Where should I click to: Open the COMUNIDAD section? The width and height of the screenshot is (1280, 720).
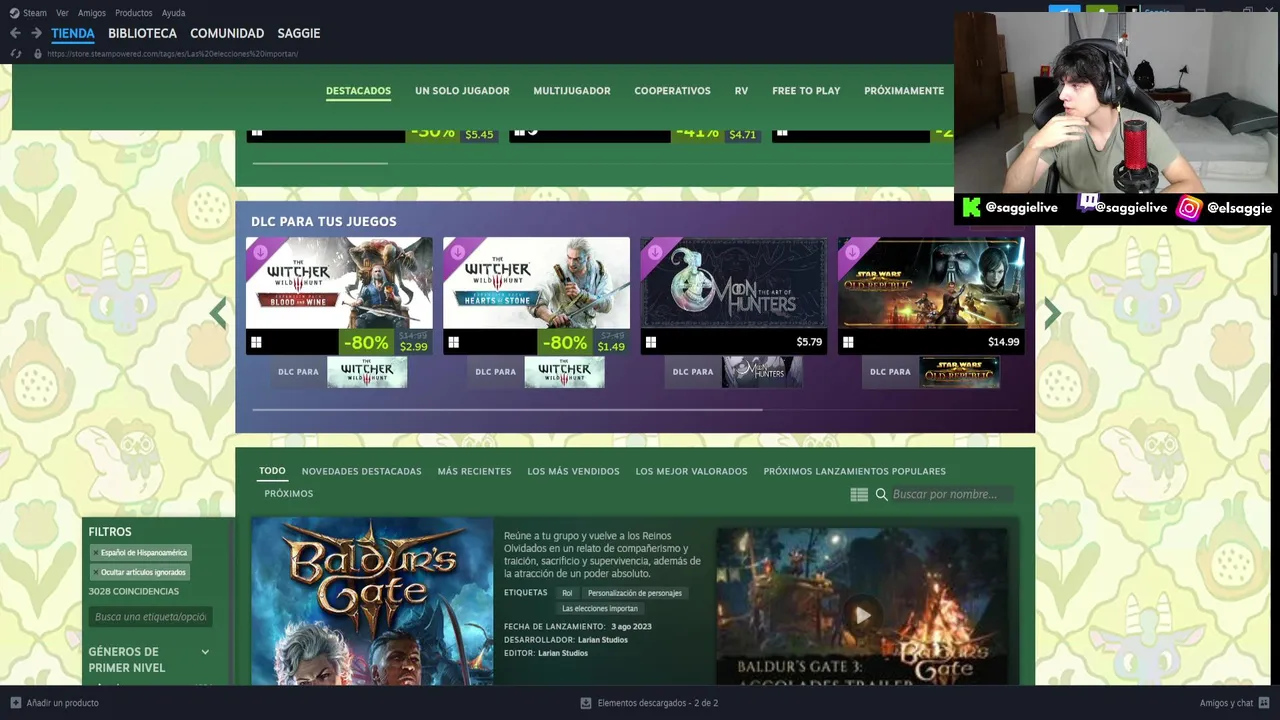[x=227, y=33]
